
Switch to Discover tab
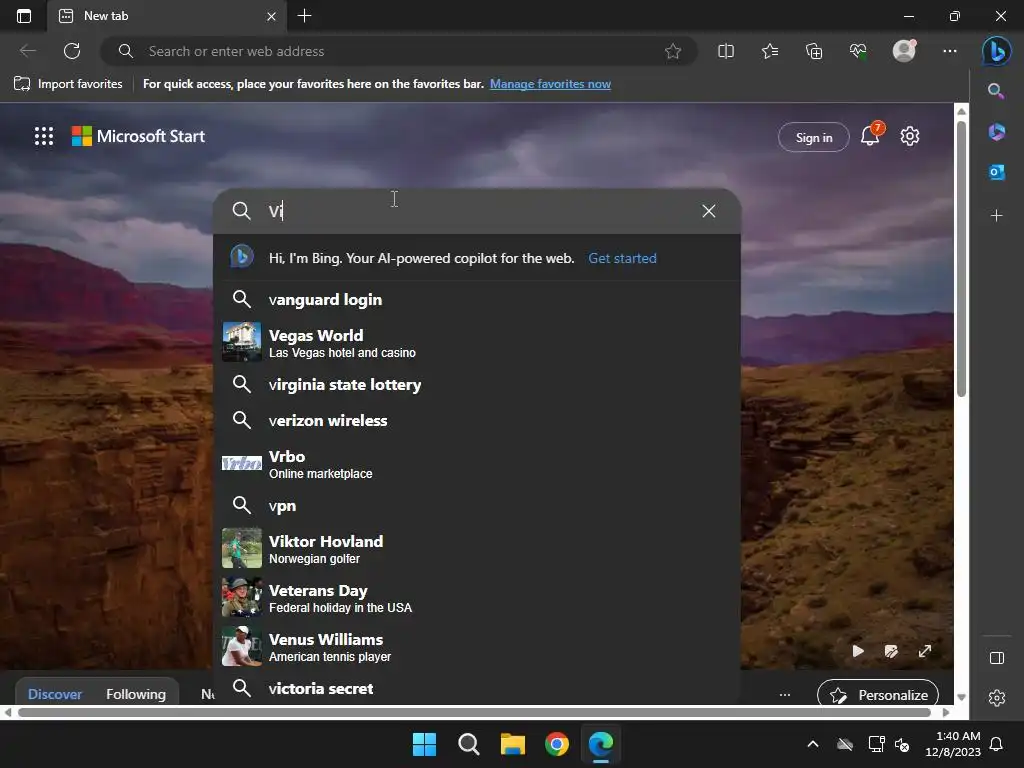tap(55, 694)
